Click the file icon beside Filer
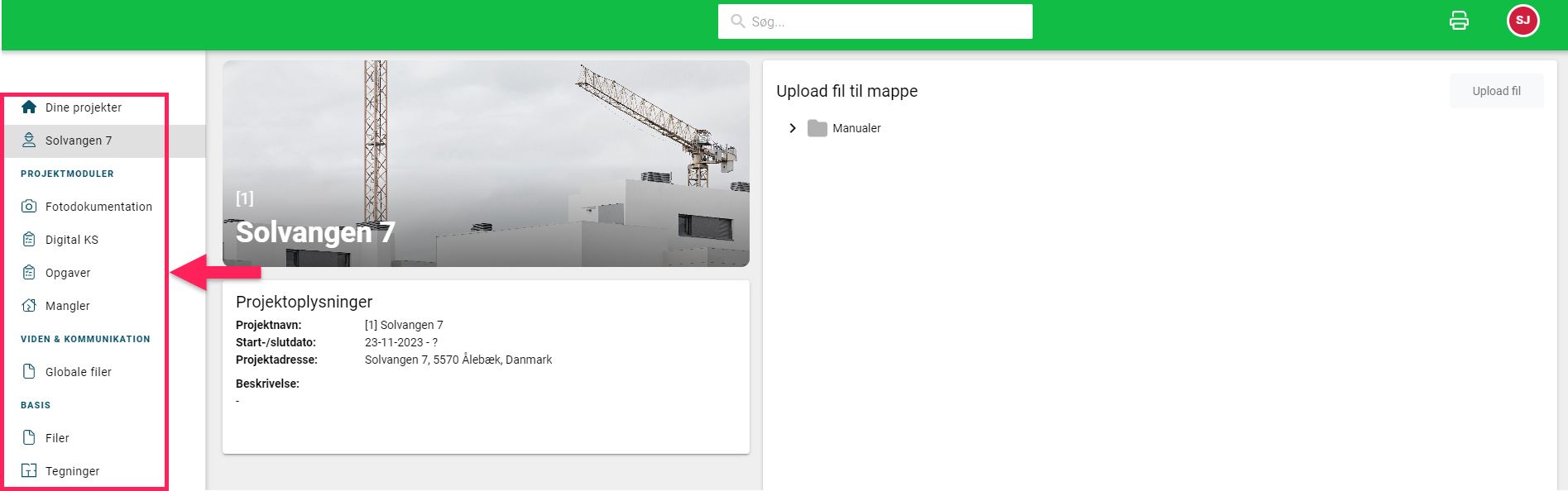The width and height of the screenshot is (1568, 491). tap(29, 437)
